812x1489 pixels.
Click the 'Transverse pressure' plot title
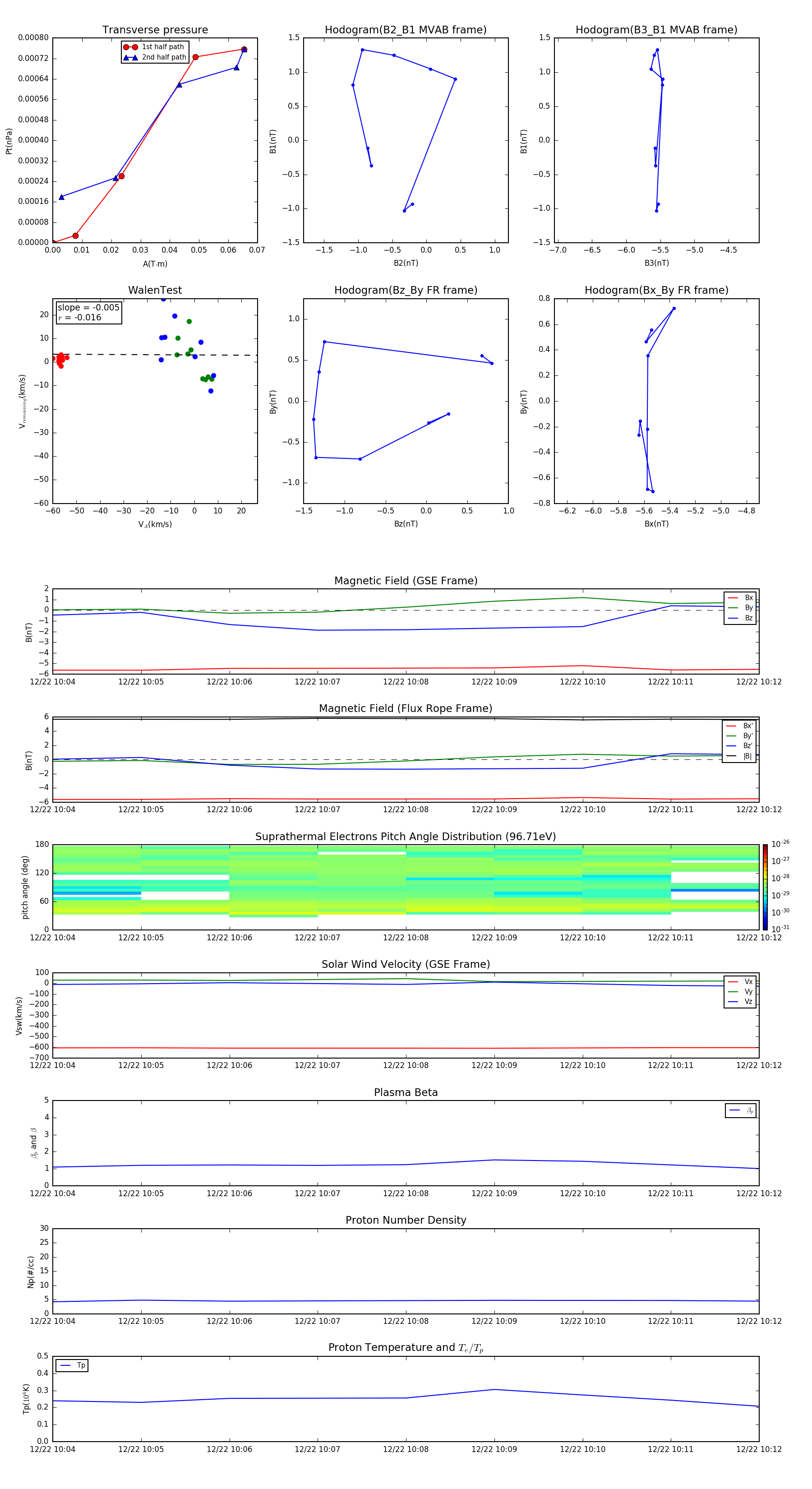[x=155, y=30]
